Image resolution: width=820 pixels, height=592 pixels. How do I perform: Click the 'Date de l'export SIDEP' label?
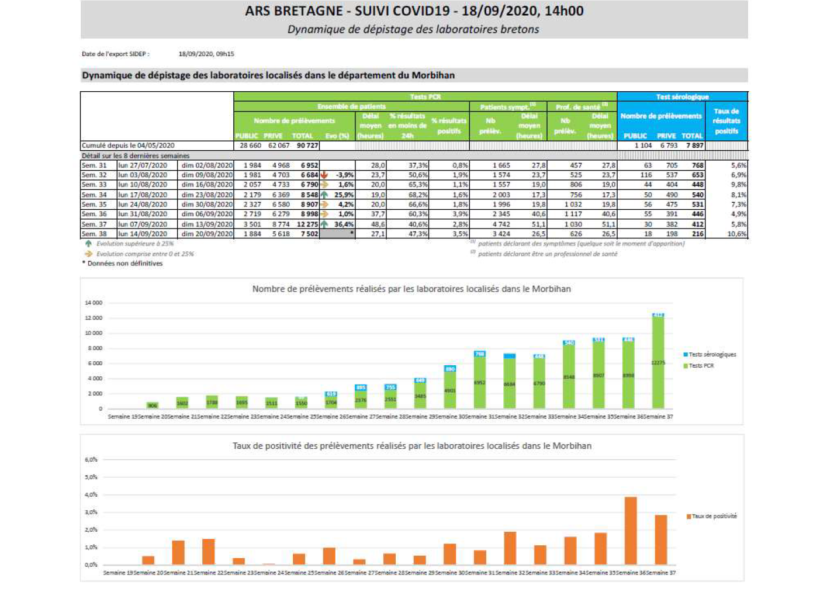coord(115,54)
